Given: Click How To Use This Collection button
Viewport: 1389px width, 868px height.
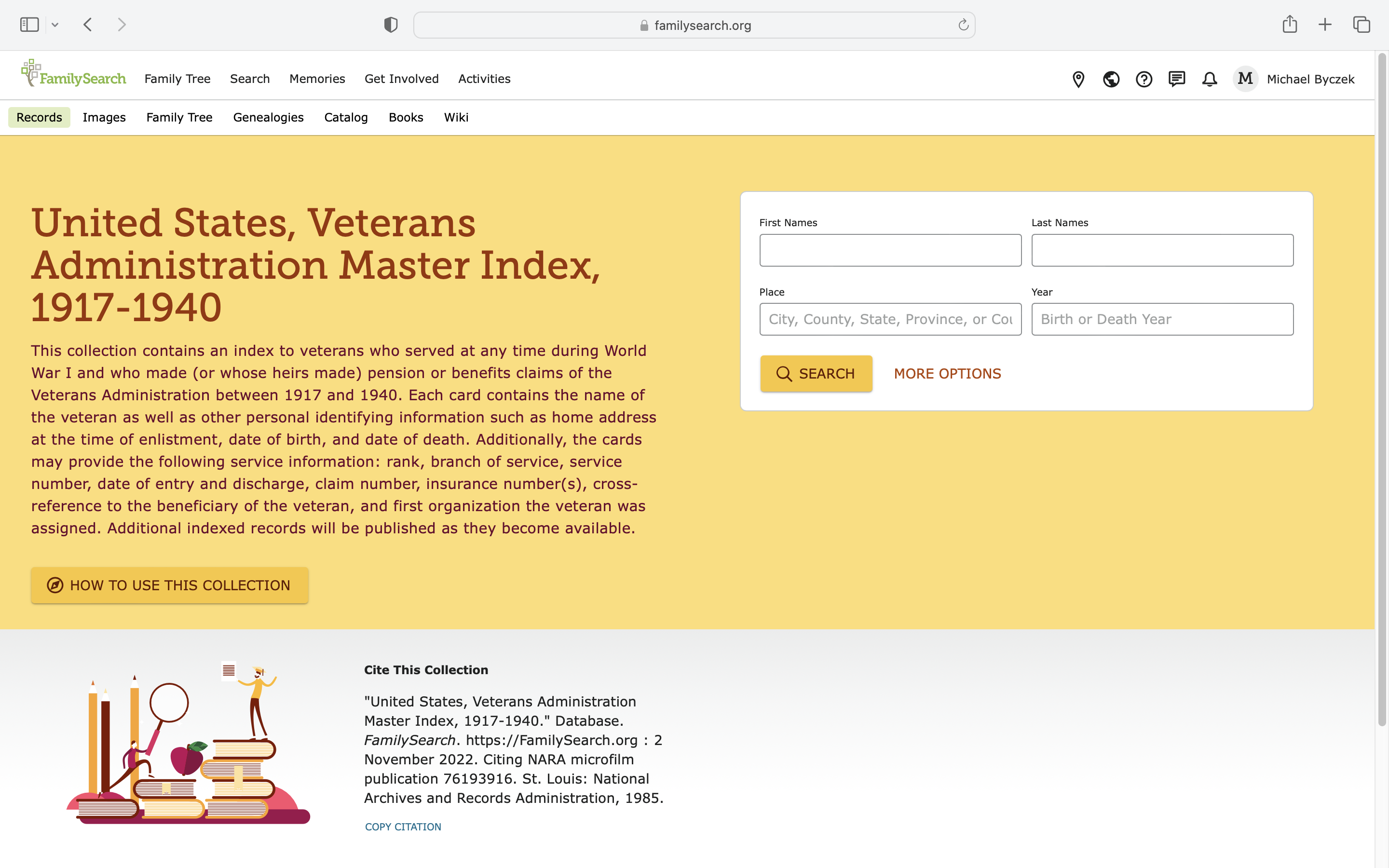Looking at the screenshot, I should [170, 585].
